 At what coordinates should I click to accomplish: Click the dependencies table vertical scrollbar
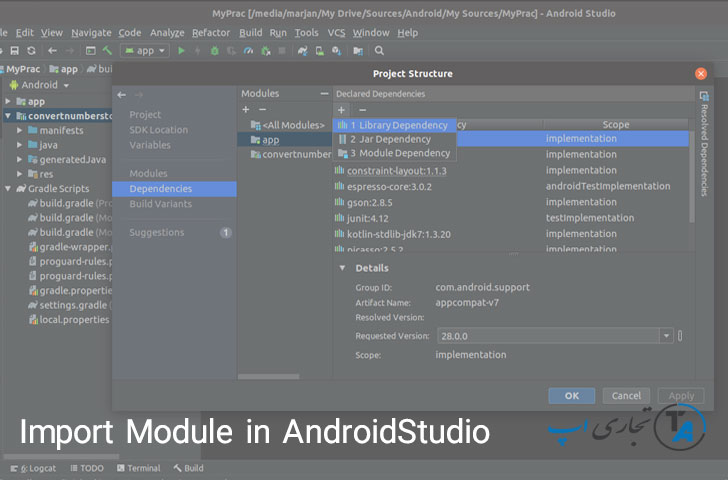[x=692, y=176]
